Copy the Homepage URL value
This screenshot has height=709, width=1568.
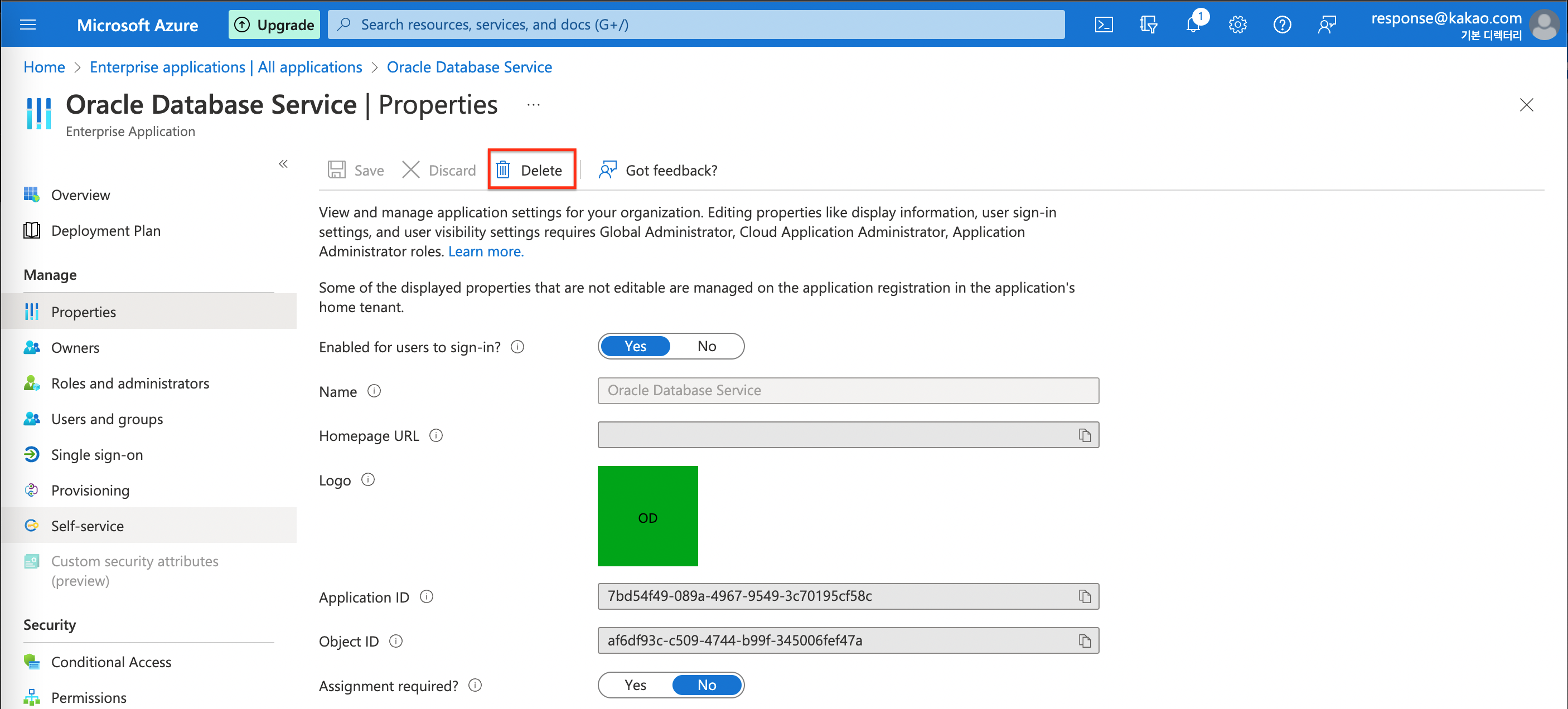click(x=1084, y=435)
